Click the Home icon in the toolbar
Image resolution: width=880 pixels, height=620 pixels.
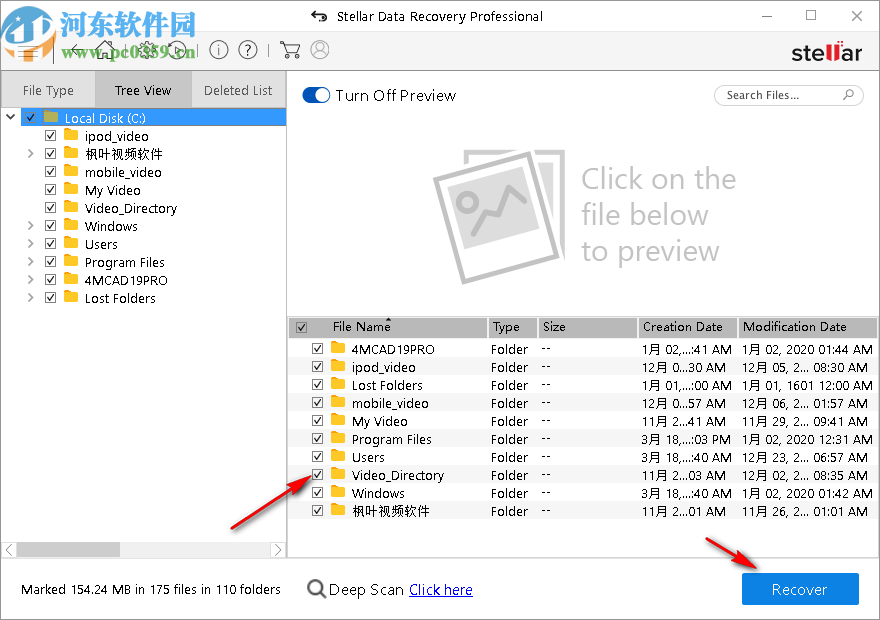click(105, 49)
